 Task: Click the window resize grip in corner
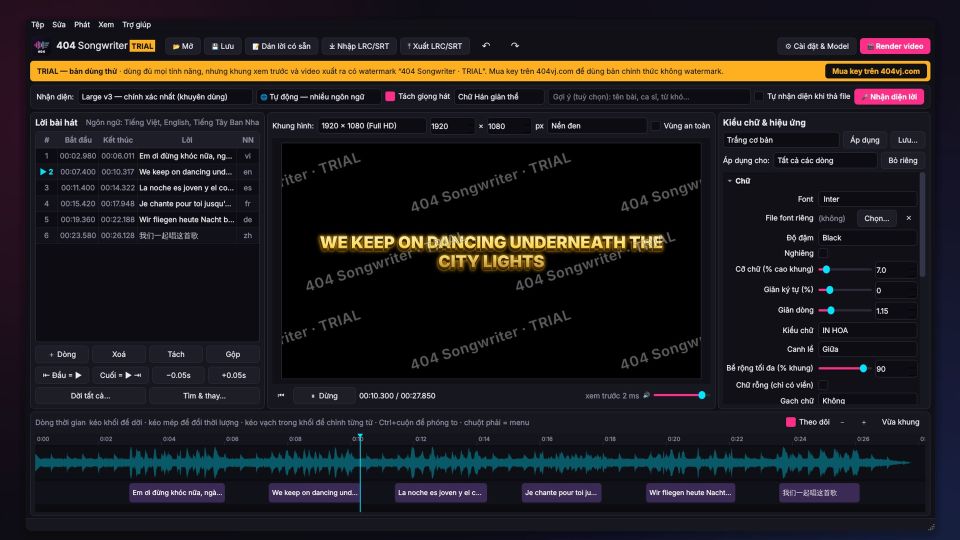coord(931,527)
